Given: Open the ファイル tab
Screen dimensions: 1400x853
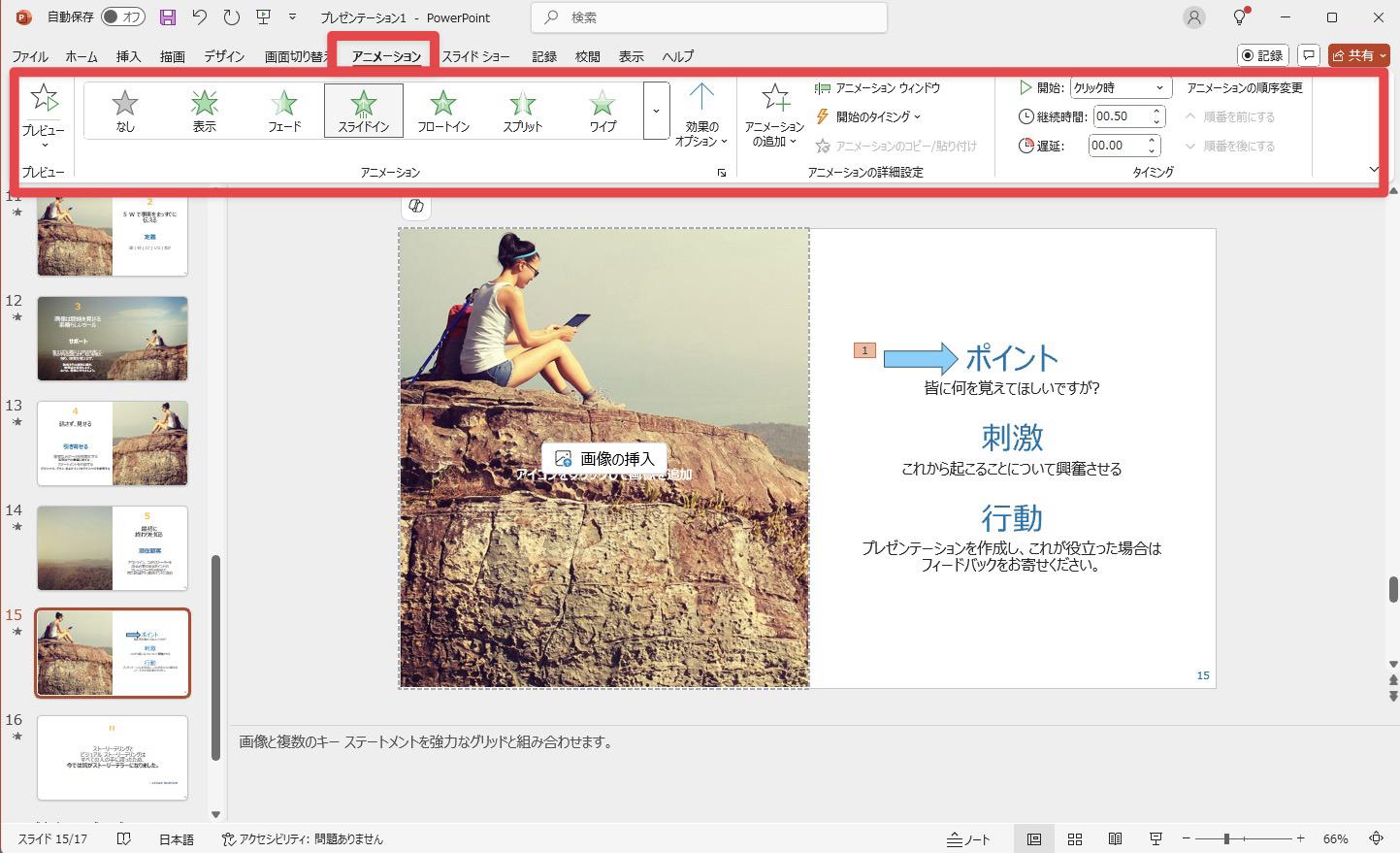Looking at the screenshot, I should (30, 56).
